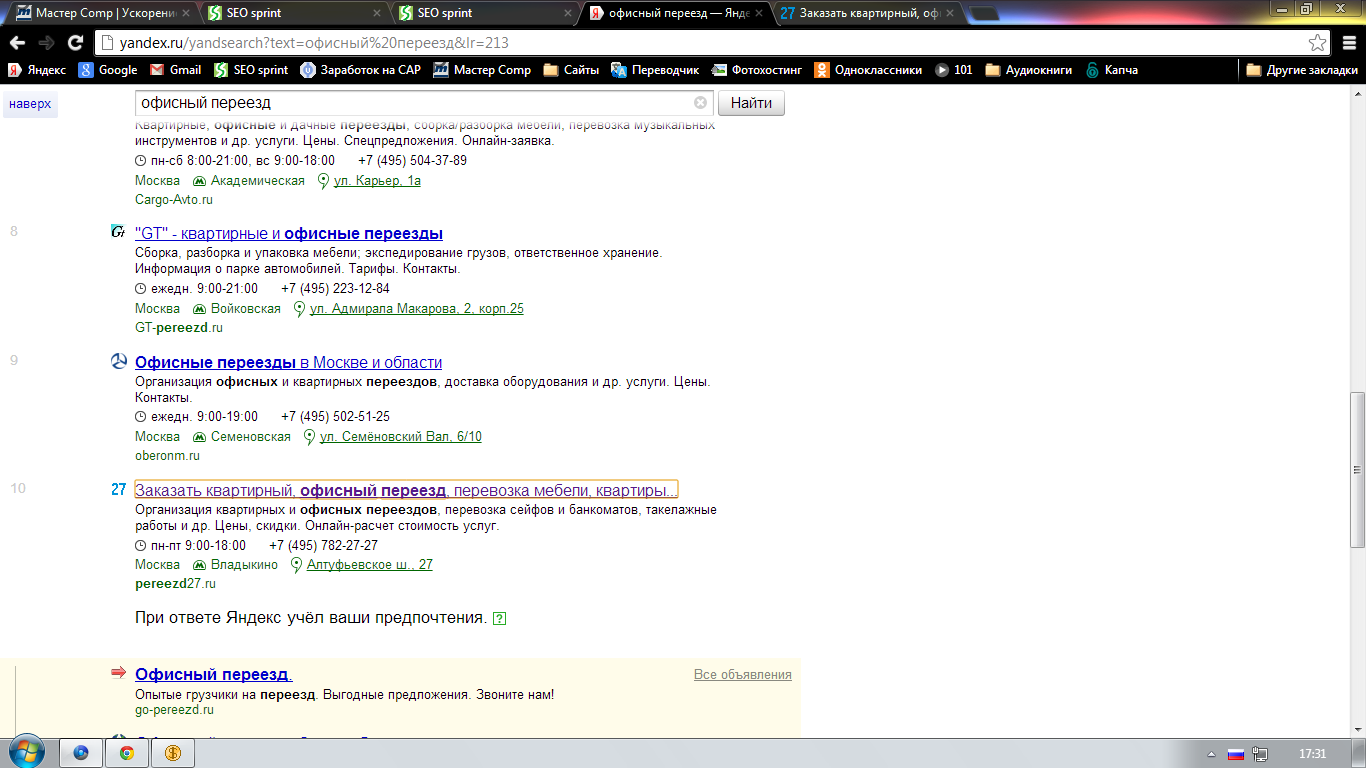Switch to the Заказать квартирный tab
This screenshot has height=768, width=1366.
[x=866, y=13]
